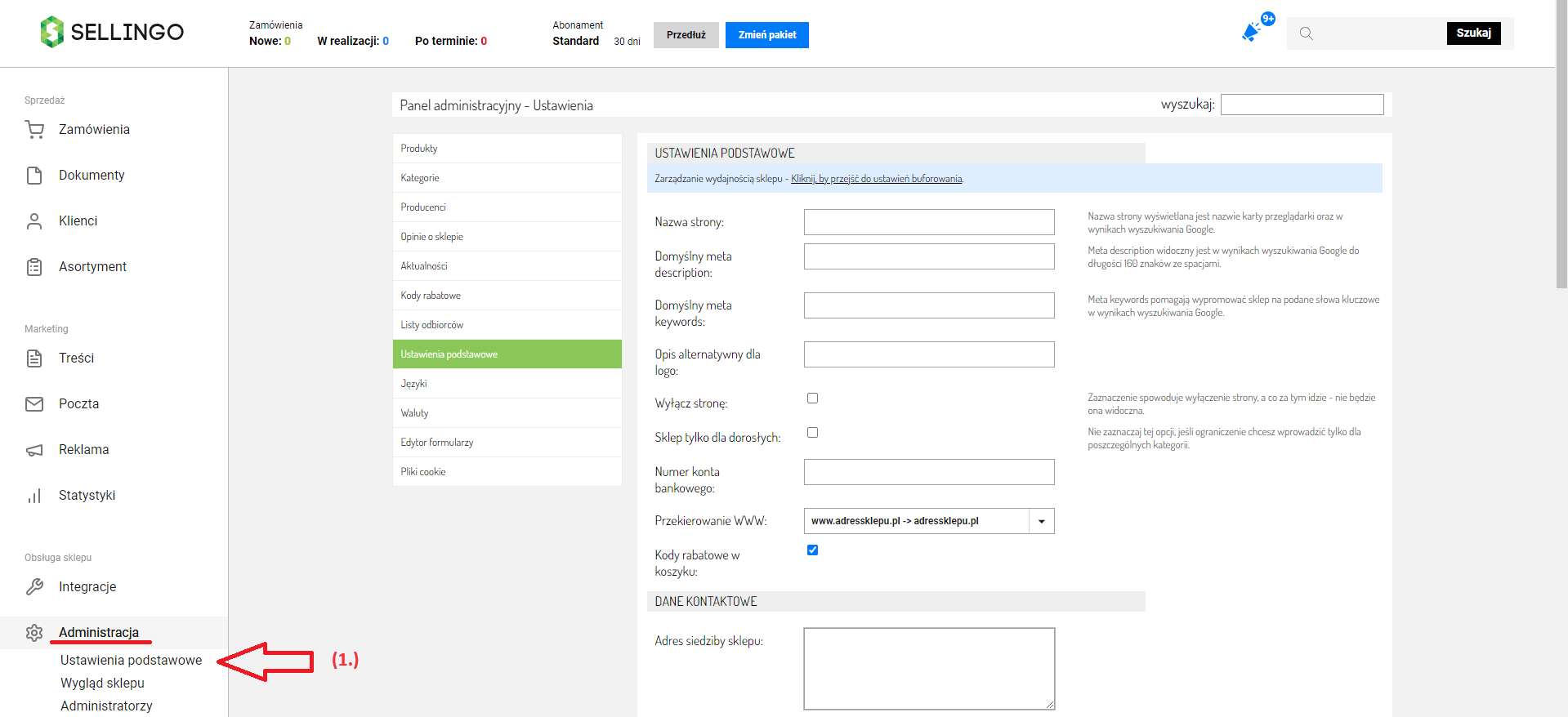Open Listy odbiorców tab
Screen dimensions: 1568x717
(x=507, y=325)
